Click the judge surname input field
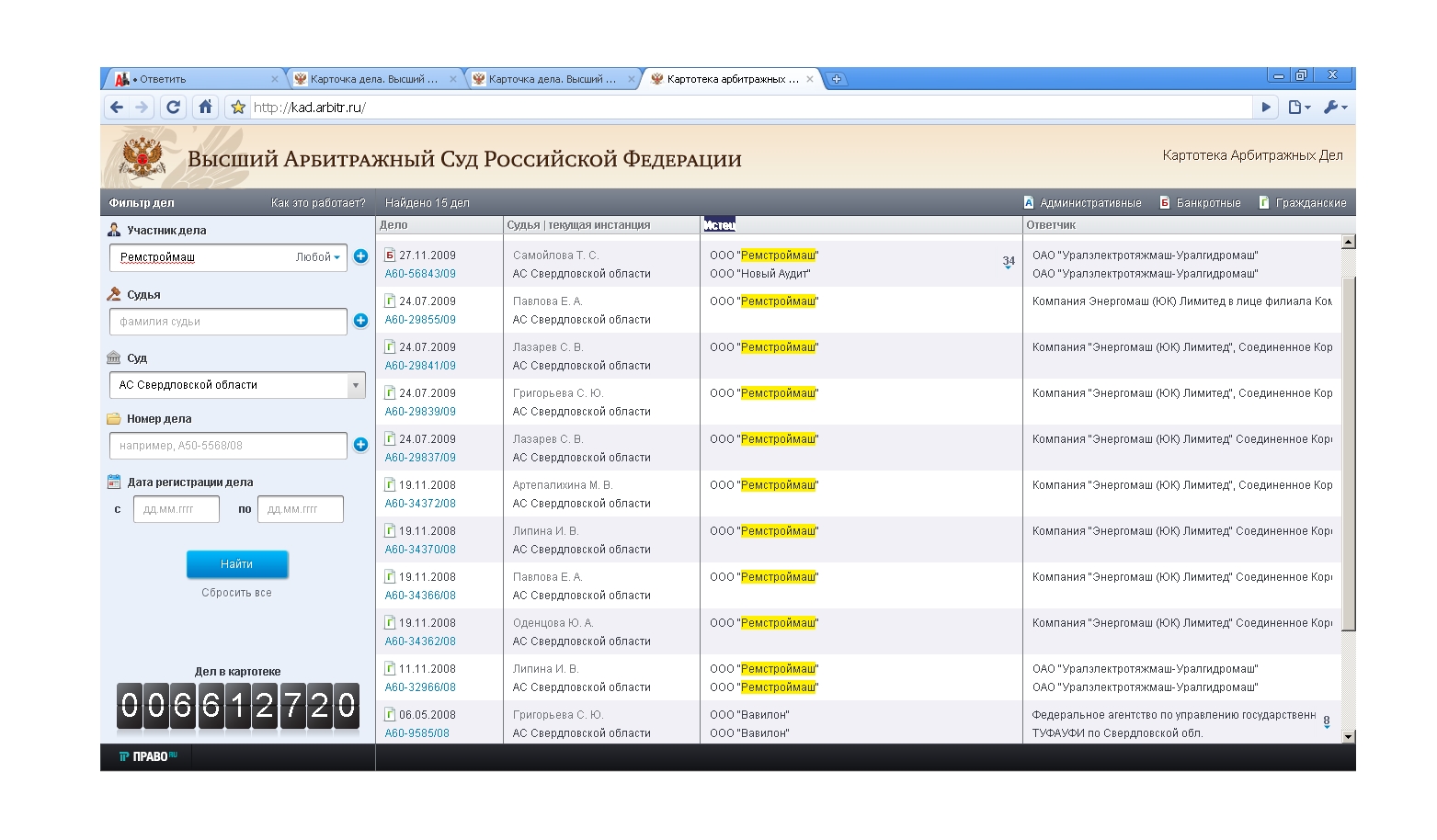Screen dimensions: 1437x840 227,322
